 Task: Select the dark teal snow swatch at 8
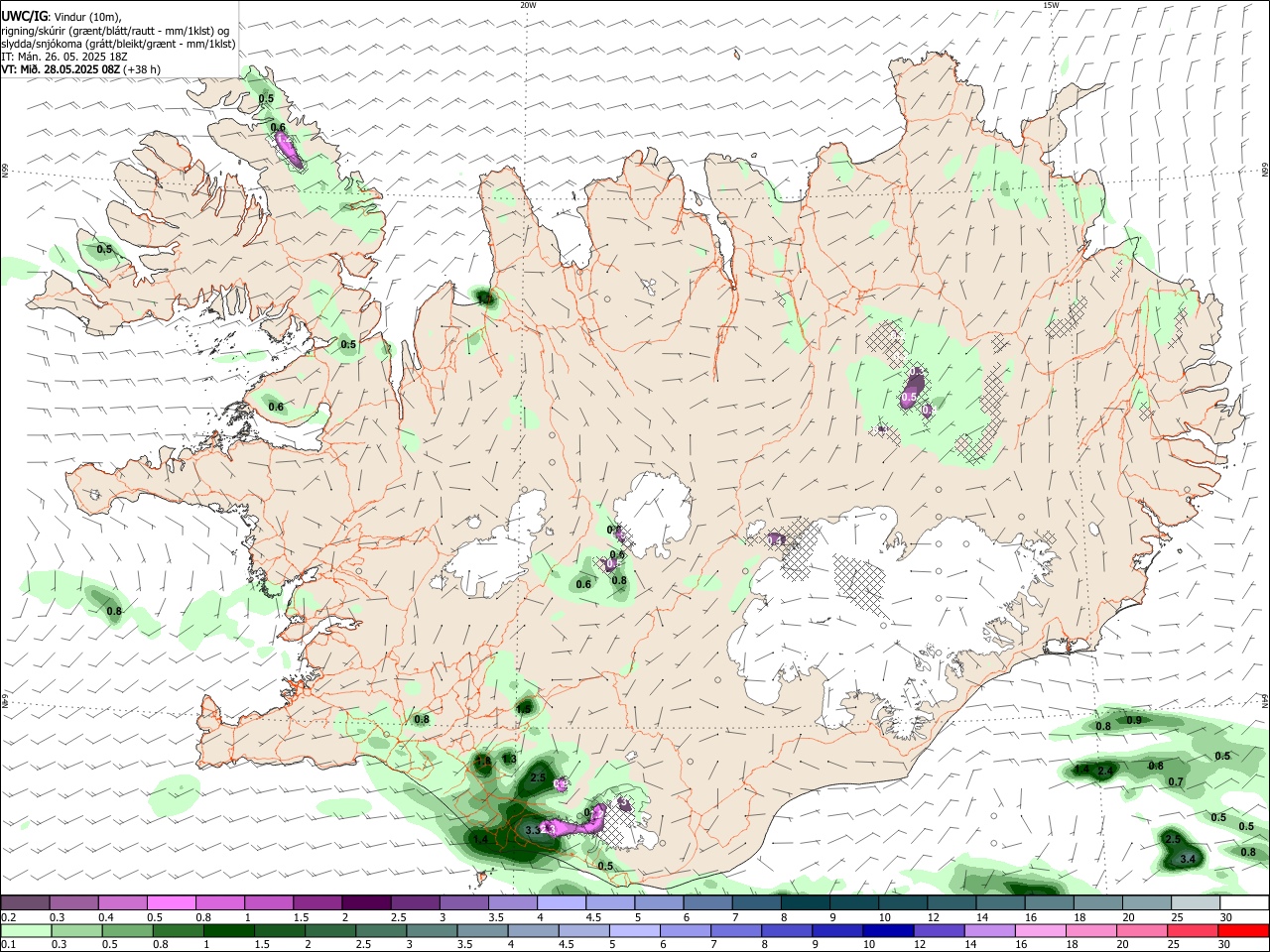(805, 902)
